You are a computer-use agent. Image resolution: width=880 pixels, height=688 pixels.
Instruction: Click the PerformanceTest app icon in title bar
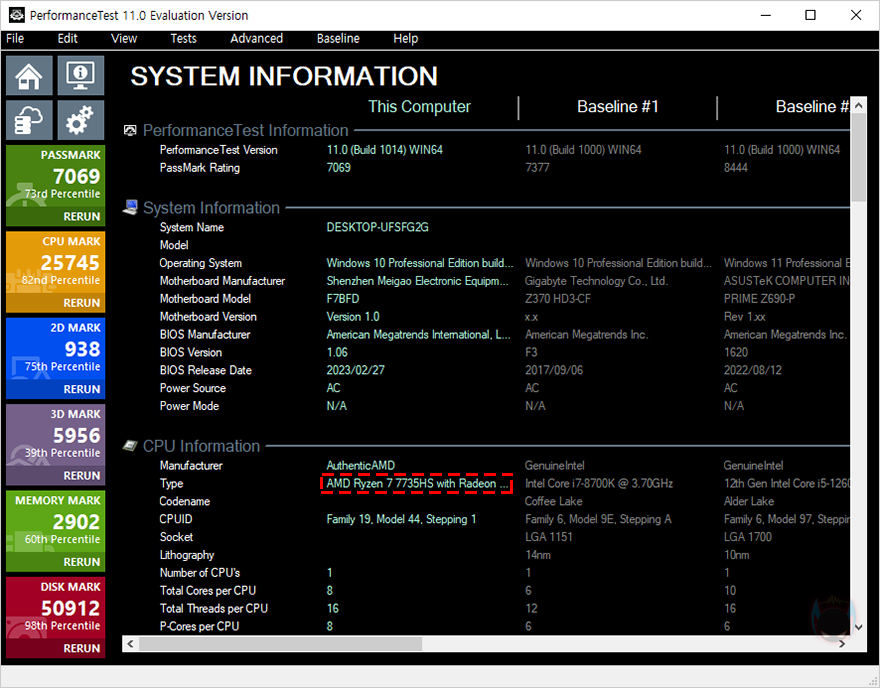tap(16, 15)
